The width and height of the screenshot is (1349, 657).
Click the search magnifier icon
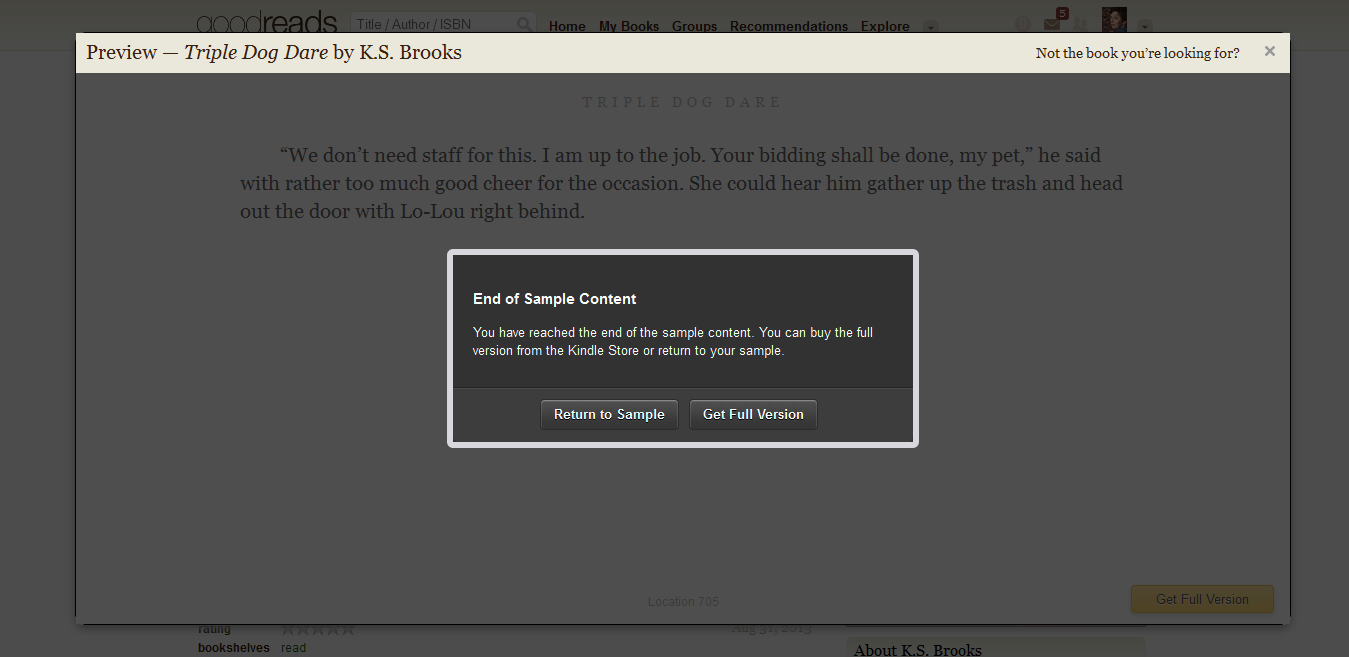(524, 24)
